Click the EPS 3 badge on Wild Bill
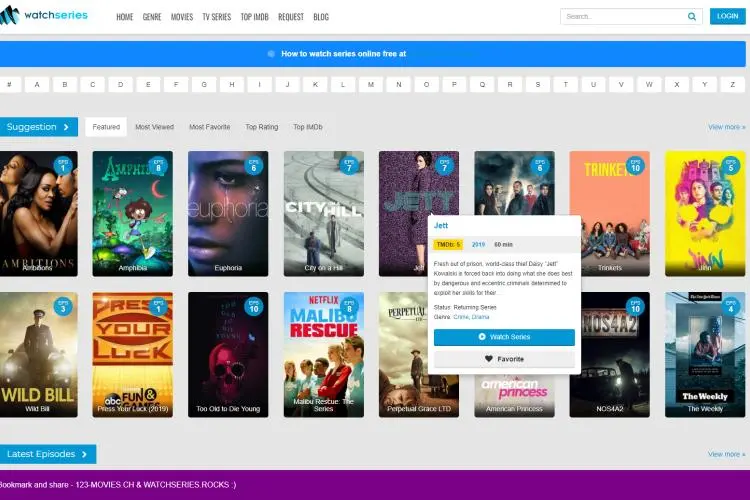 click(x=63, y=307)
